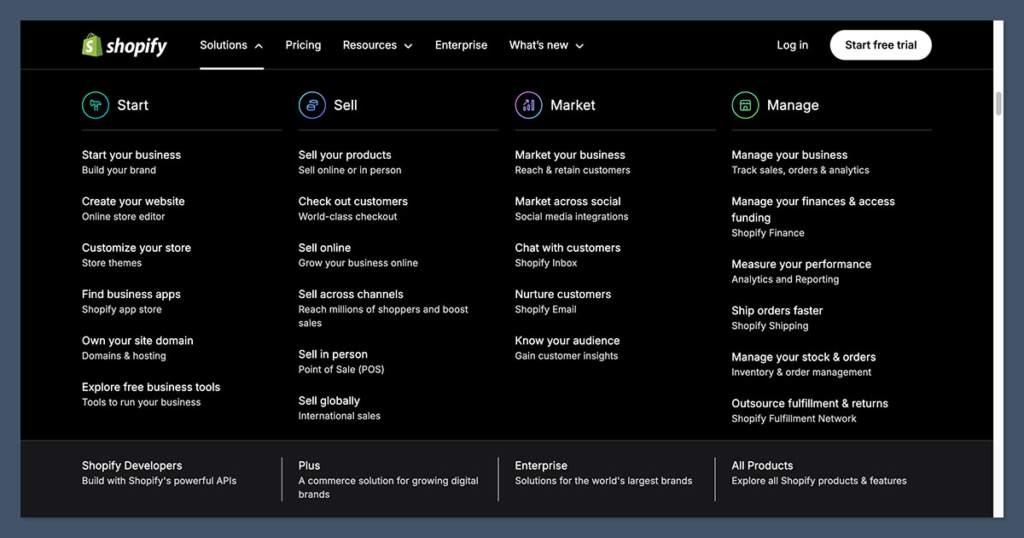Screen dimensions: 1024x538
Task: Click the Start section heading
Action: click(x=133, y=105)
